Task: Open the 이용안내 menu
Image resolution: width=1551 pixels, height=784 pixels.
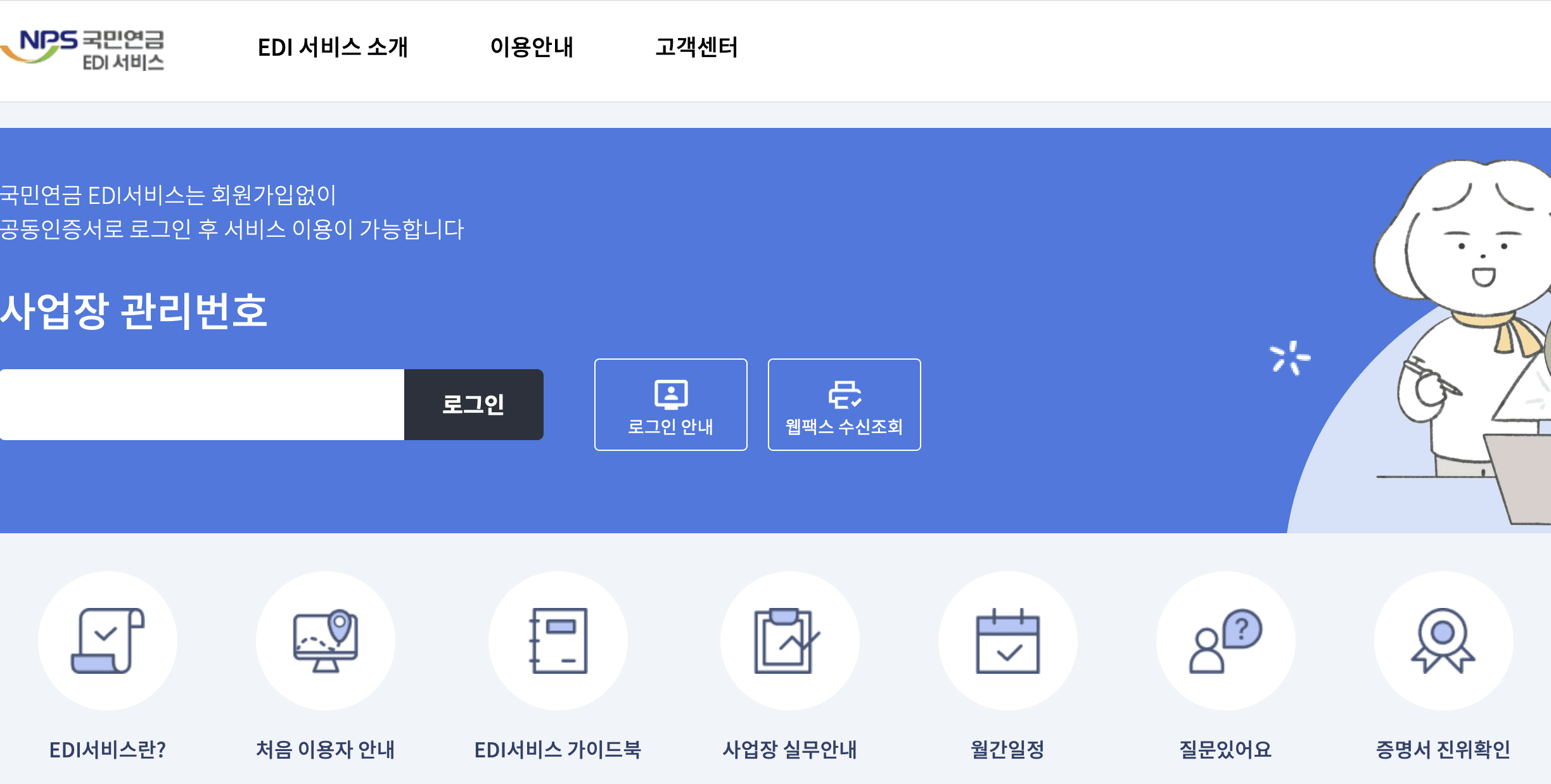Action: [532, 47]
